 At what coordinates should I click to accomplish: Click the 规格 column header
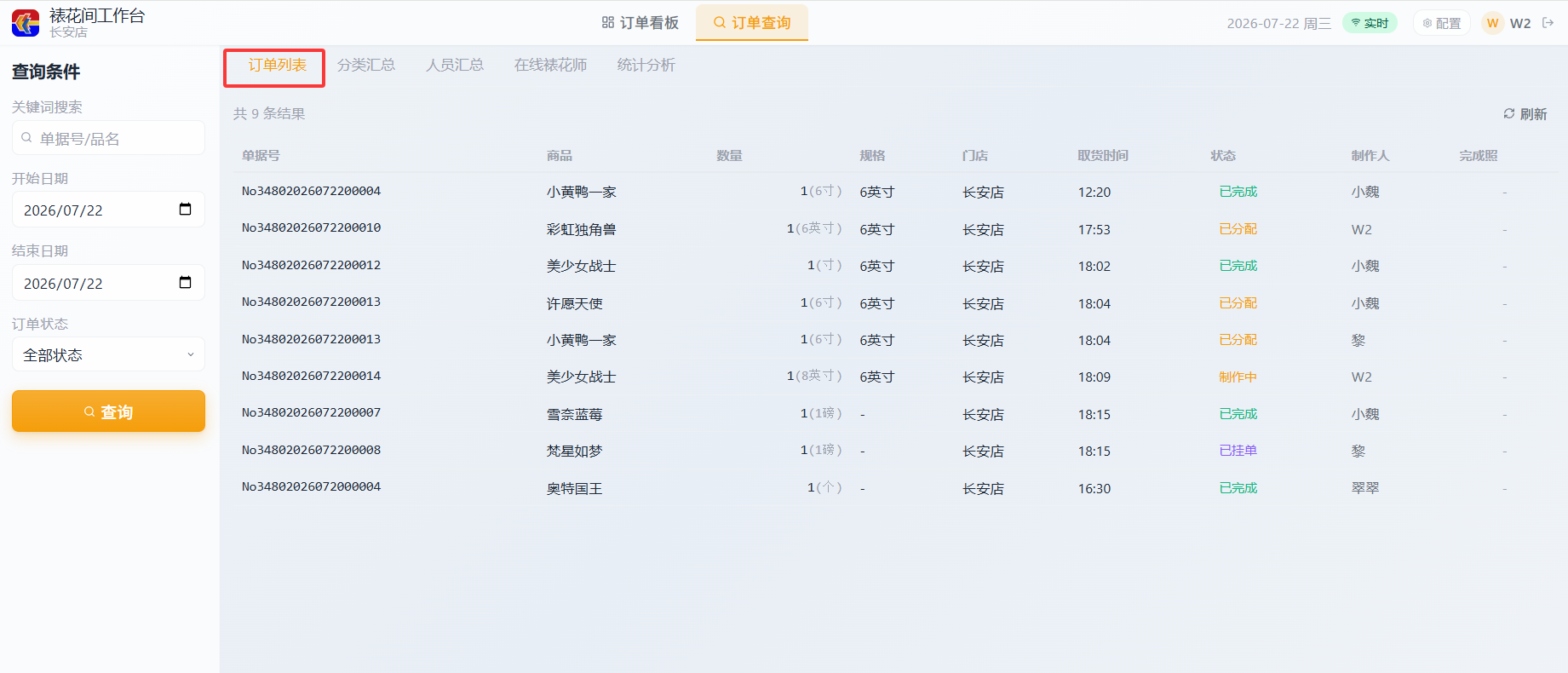point(872,155)
